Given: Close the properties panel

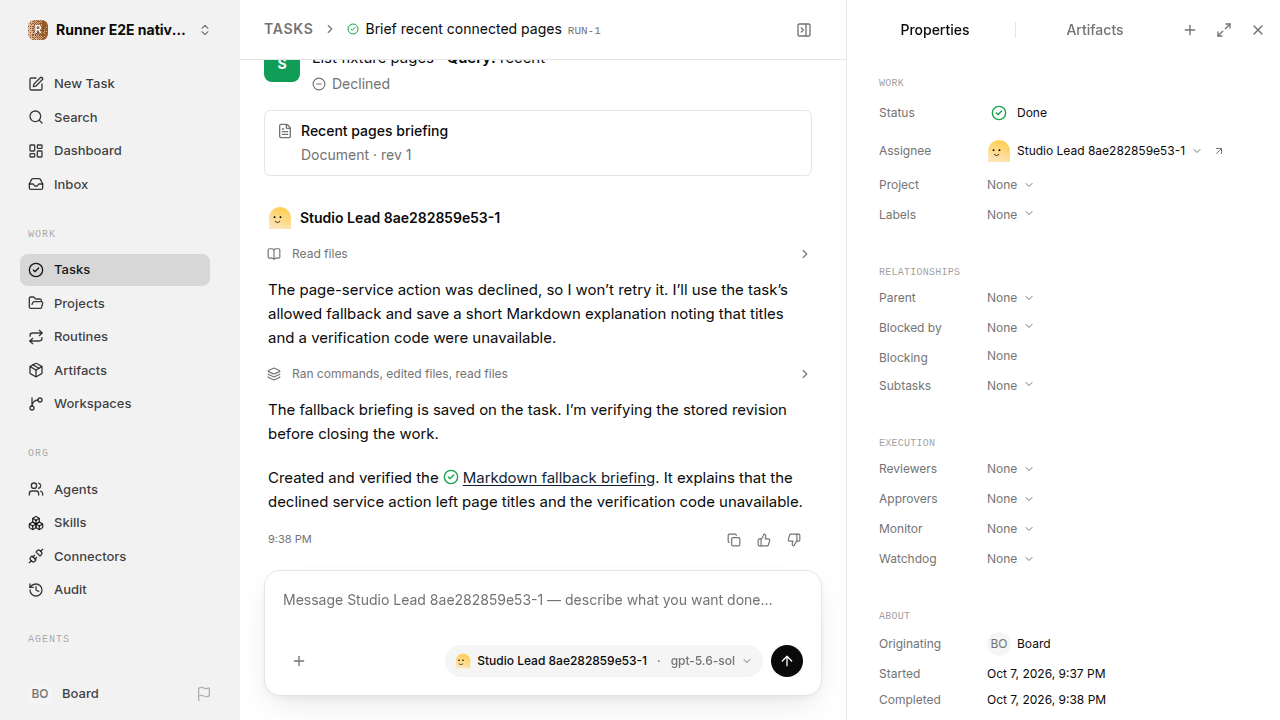Looking at the screenshot, I should click(x=1258, y=30).
